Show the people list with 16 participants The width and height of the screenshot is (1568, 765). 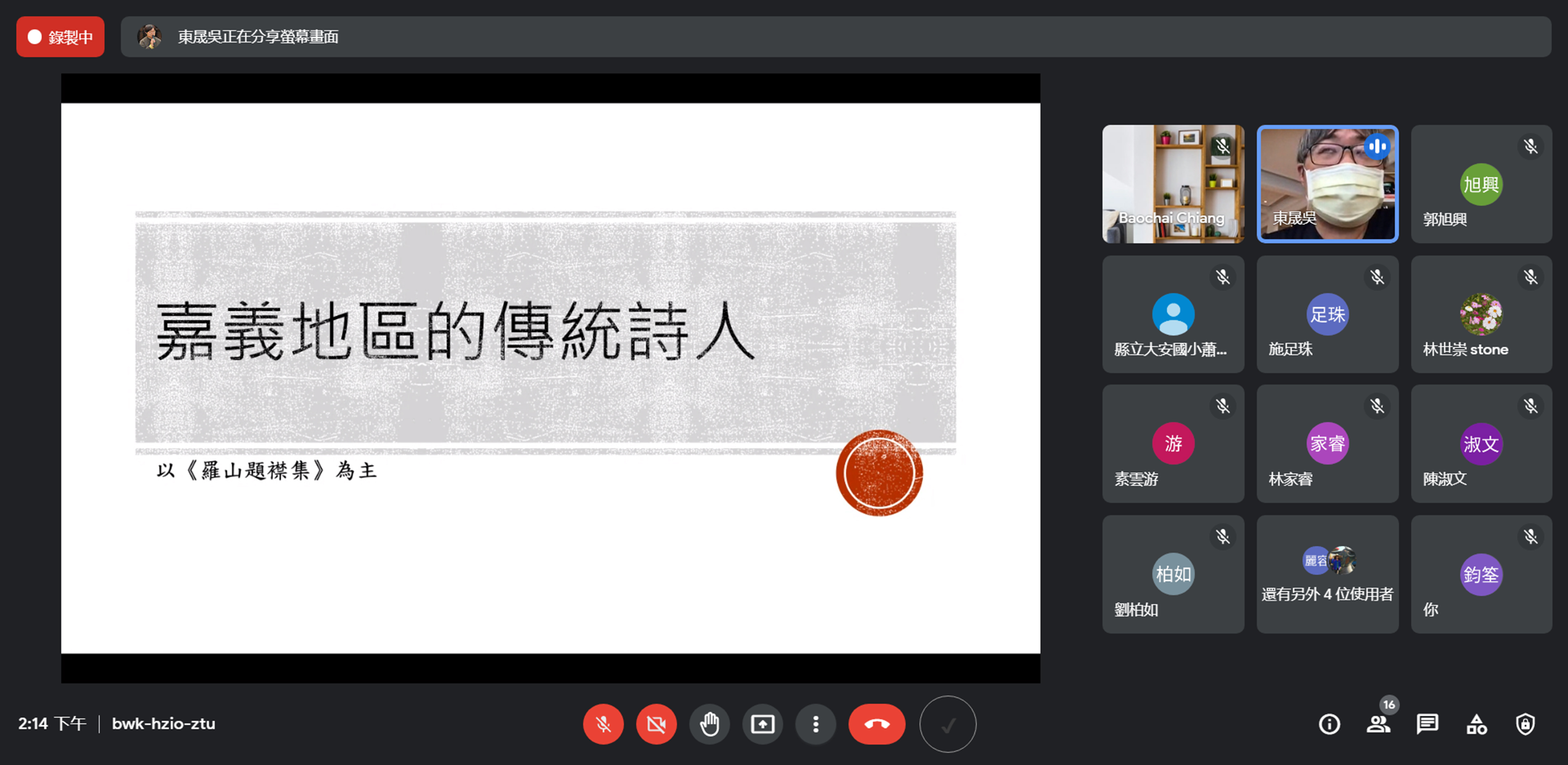pos(1378,724)
